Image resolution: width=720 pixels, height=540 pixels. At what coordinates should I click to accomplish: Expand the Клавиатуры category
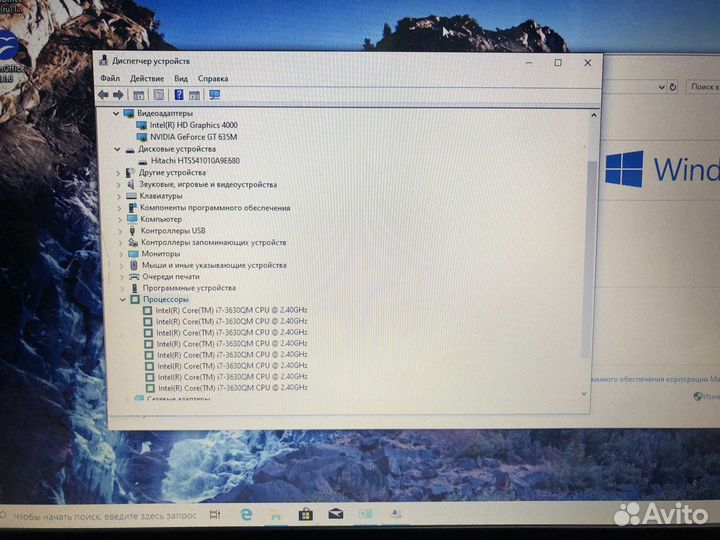point(119,196)
